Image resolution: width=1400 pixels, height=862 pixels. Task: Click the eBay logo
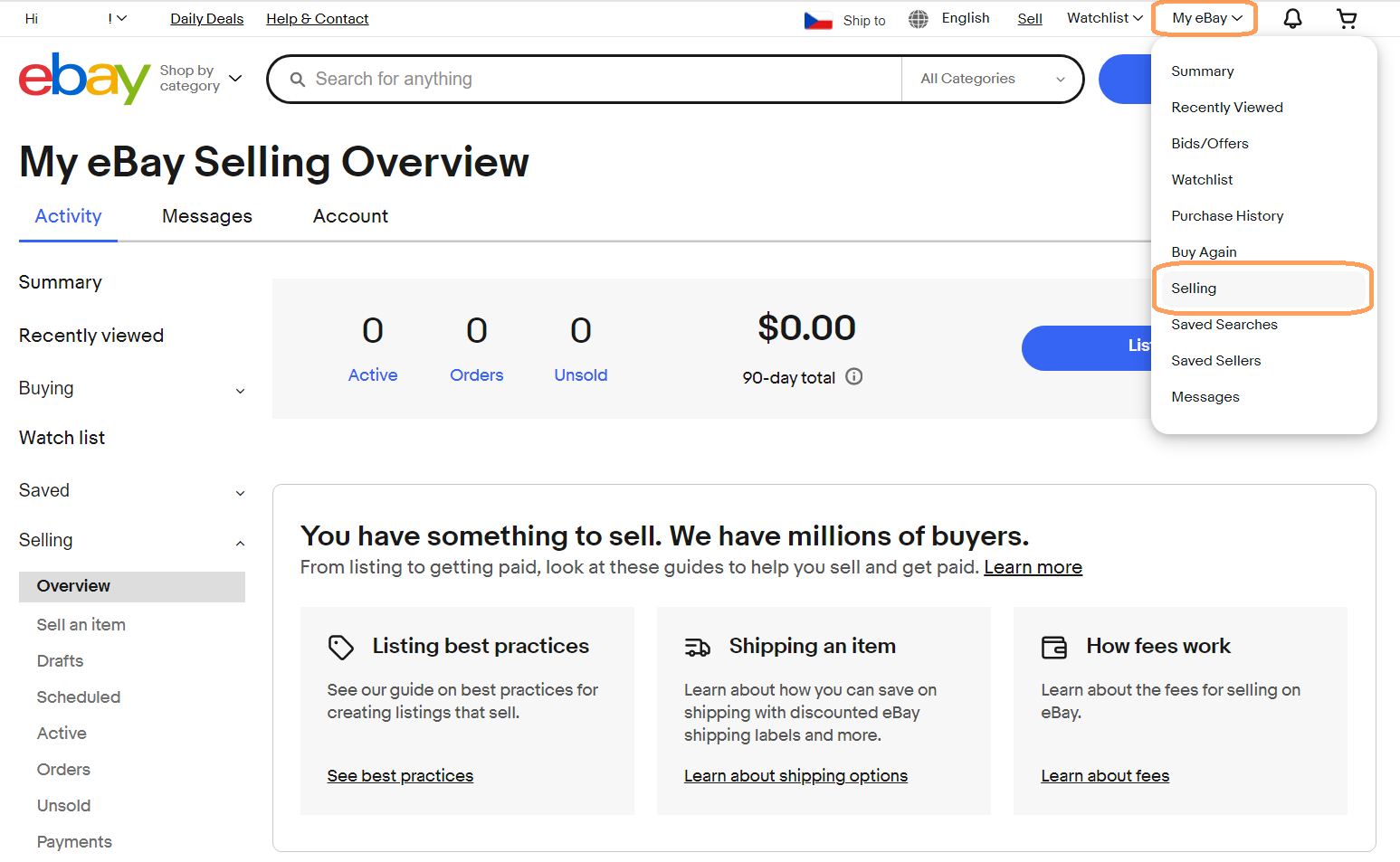click(84, 78)
